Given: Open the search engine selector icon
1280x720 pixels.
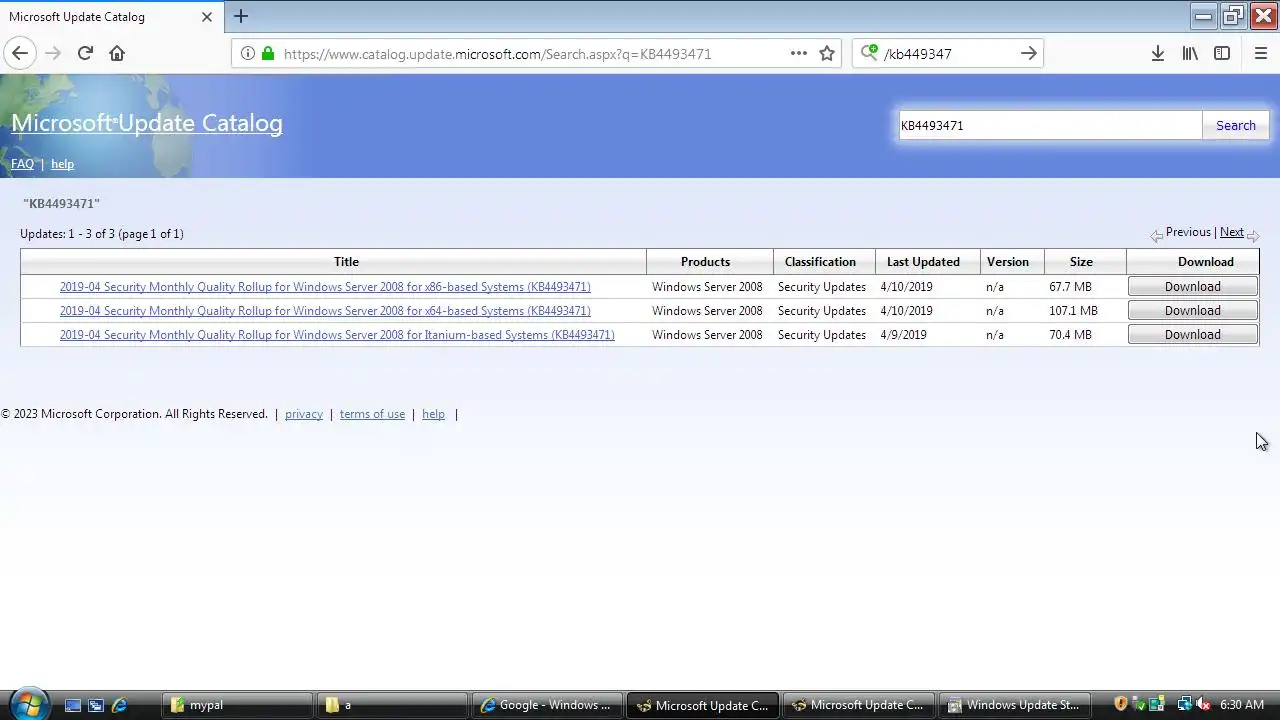Looking at the screenshot, I should pos(869,53).
